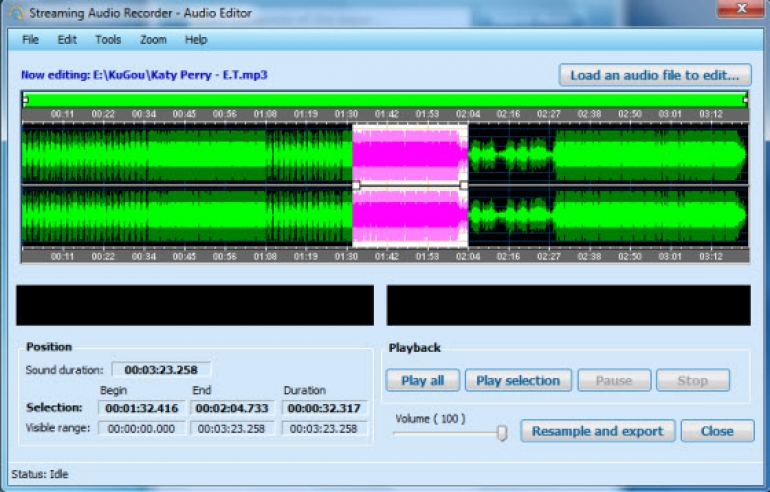Click the Volume ( 100 ) label
The width and height of the screenshot is (770, 492).
[x=430, y=419]
